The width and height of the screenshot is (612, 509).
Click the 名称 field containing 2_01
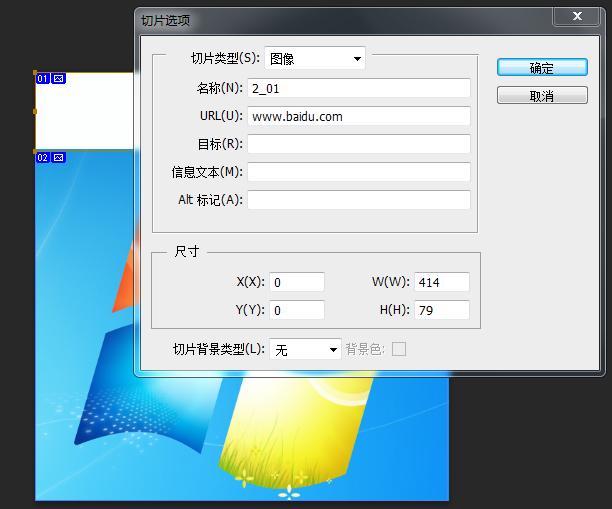pos(359,88)
